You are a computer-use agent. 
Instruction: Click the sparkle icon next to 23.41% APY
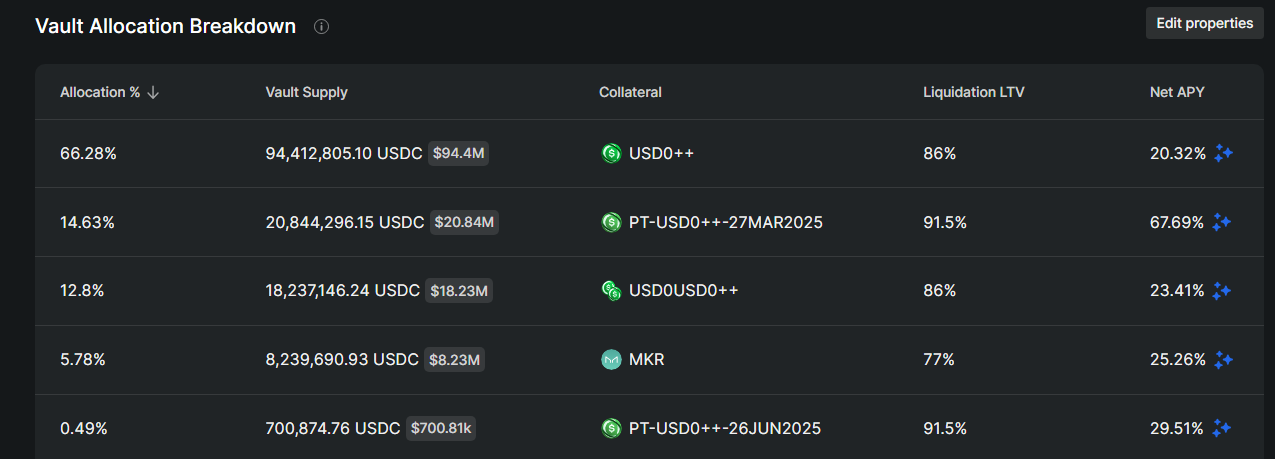pos(1221,290)
